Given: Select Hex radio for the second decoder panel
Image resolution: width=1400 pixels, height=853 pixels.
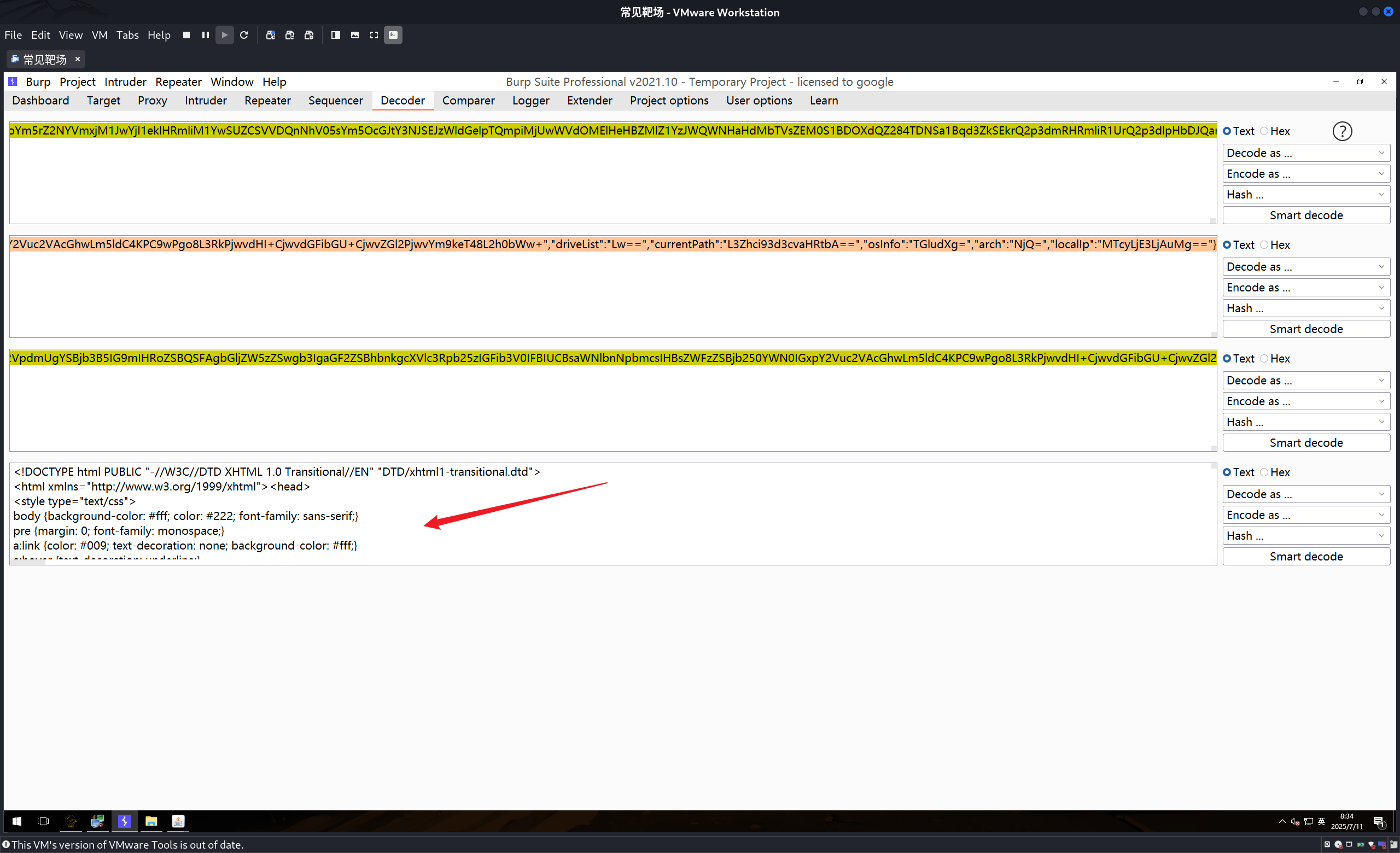Looking at the screenshot, I should click(x=1264, y=245).
